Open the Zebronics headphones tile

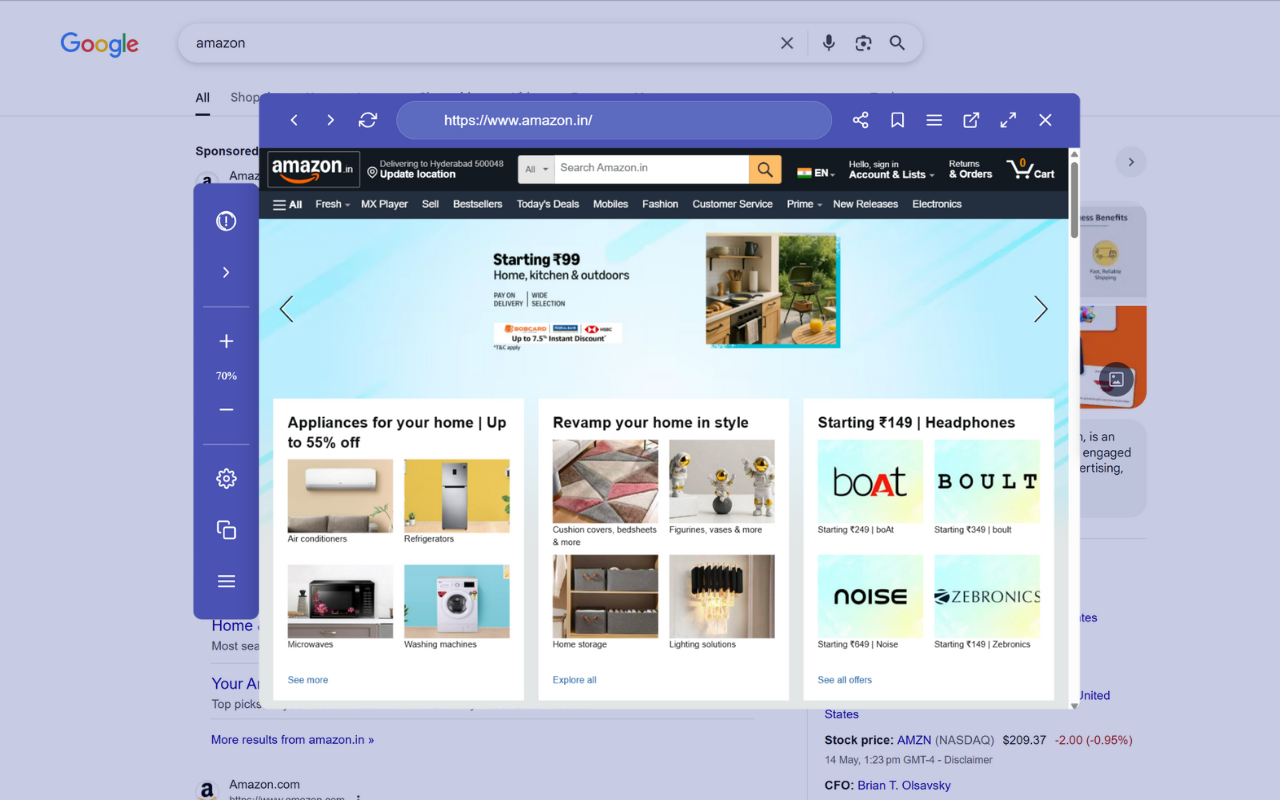click(x=987, y=596)
